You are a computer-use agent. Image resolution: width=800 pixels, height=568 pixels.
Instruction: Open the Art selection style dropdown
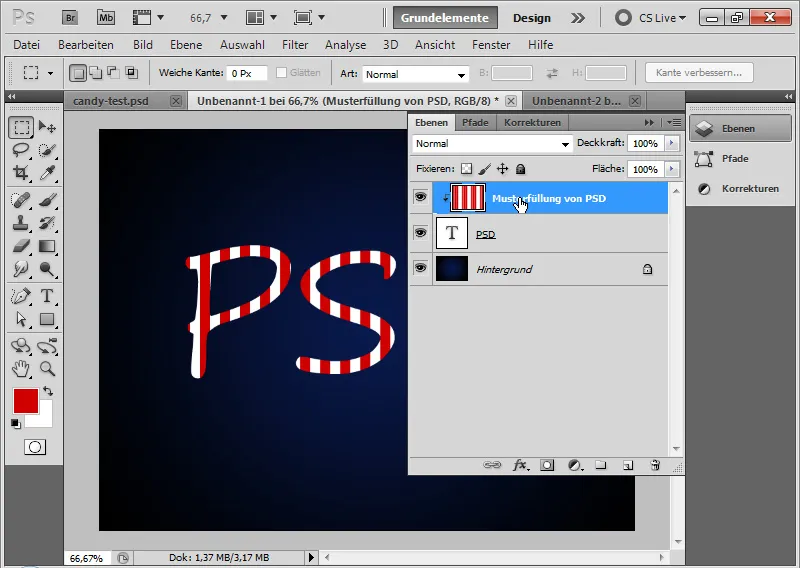(x=415, y=75)
